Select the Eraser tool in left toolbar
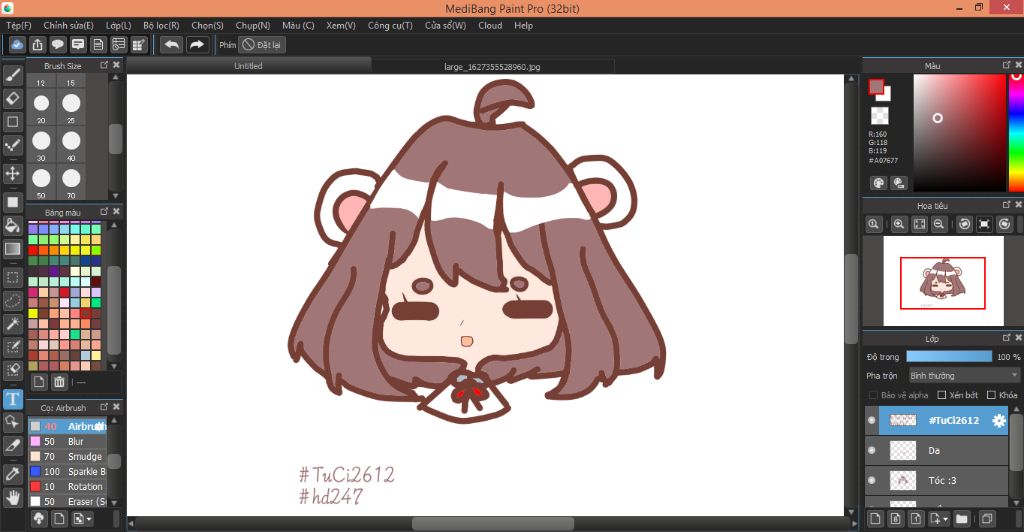1024x532 pixels. pos(12,99)
